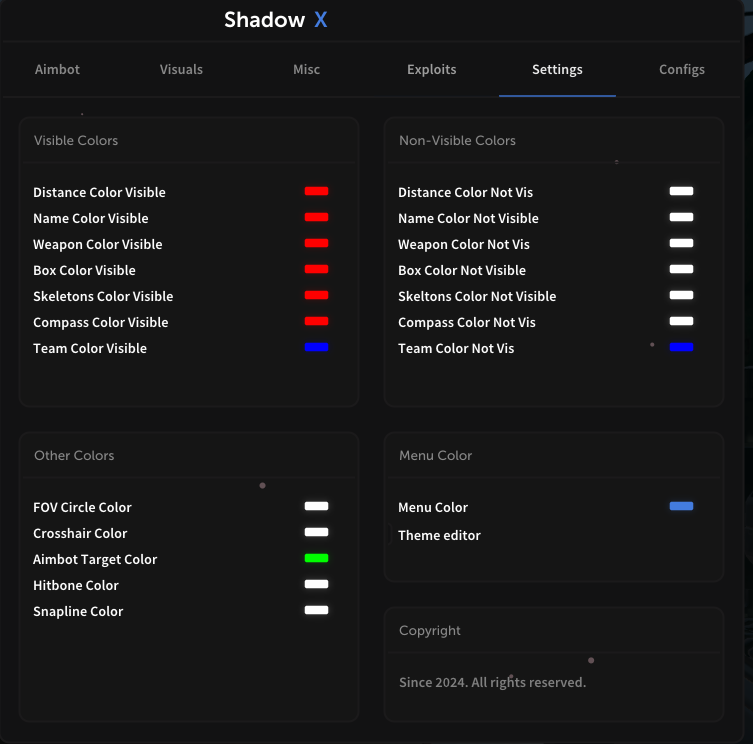Click the Skeletons Color Visible swatch
Screen dimensions: 753x744
click(316, 295)
